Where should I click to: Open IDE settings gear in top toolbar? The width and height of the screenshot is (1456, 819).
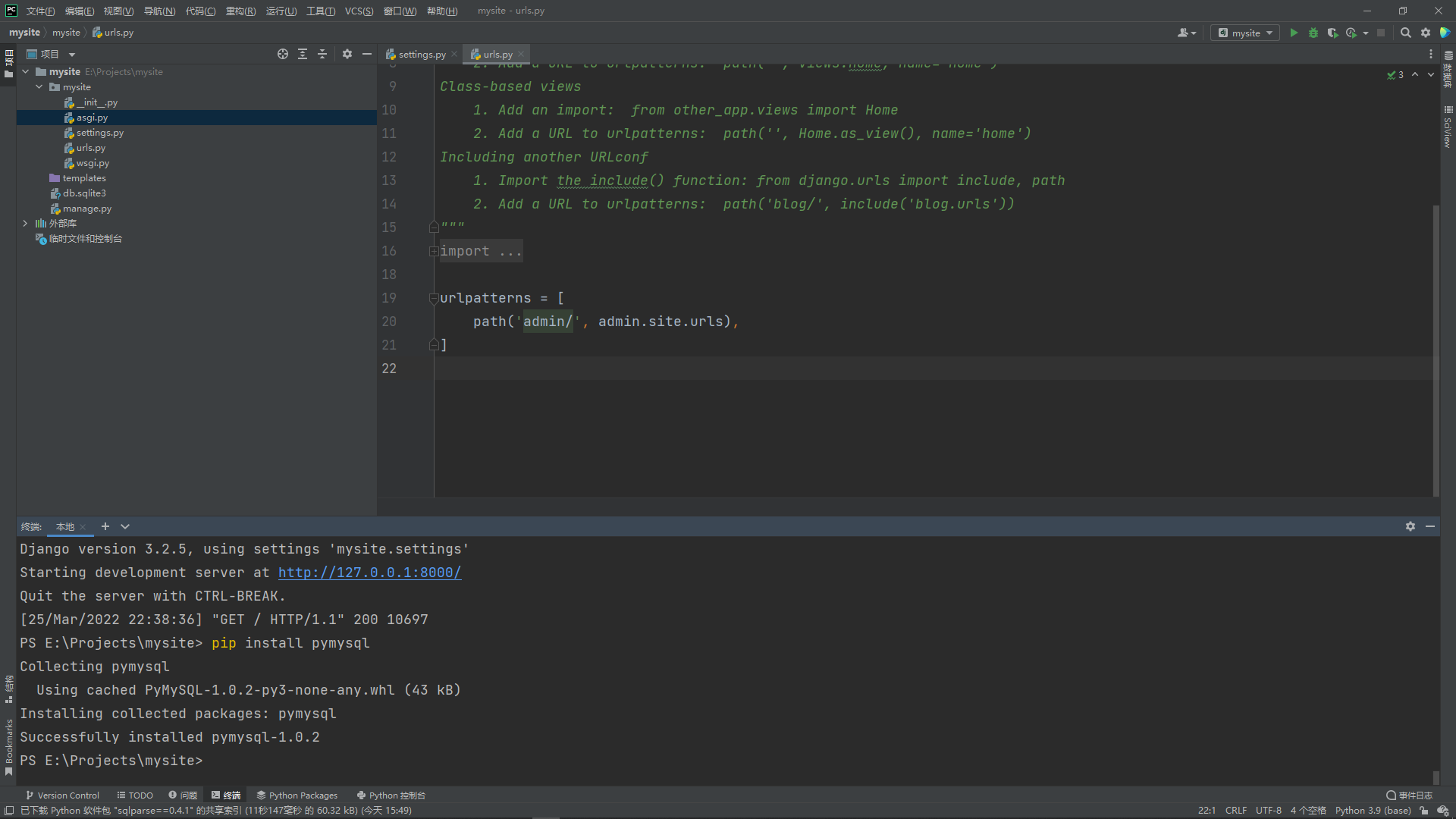[x=1426, y=33]
